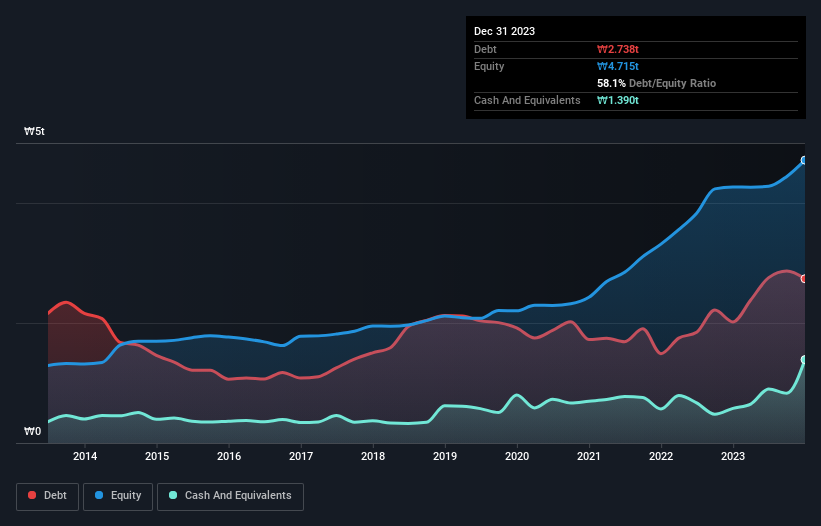Click the ₩1.390t cash value

pos(618,100)
